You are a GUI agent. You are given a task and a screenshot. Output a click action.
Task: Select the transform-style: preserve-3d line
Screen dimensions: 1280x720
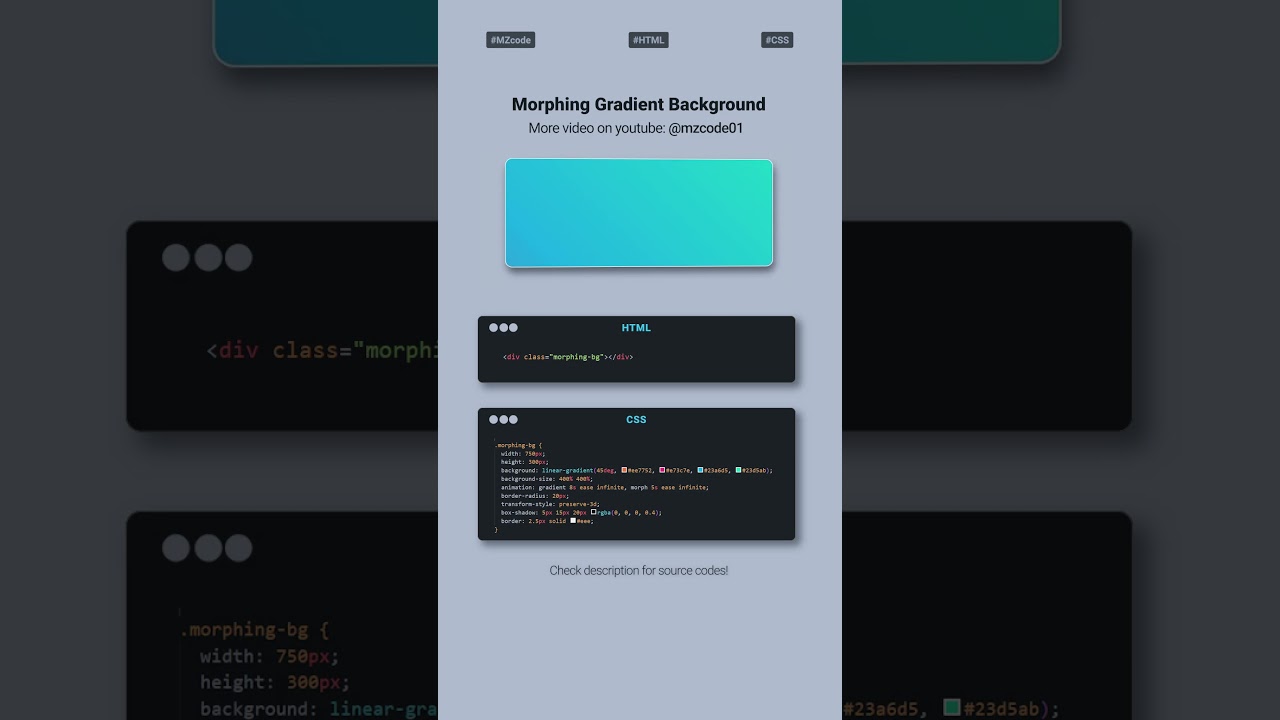click(x=550, y=504)
